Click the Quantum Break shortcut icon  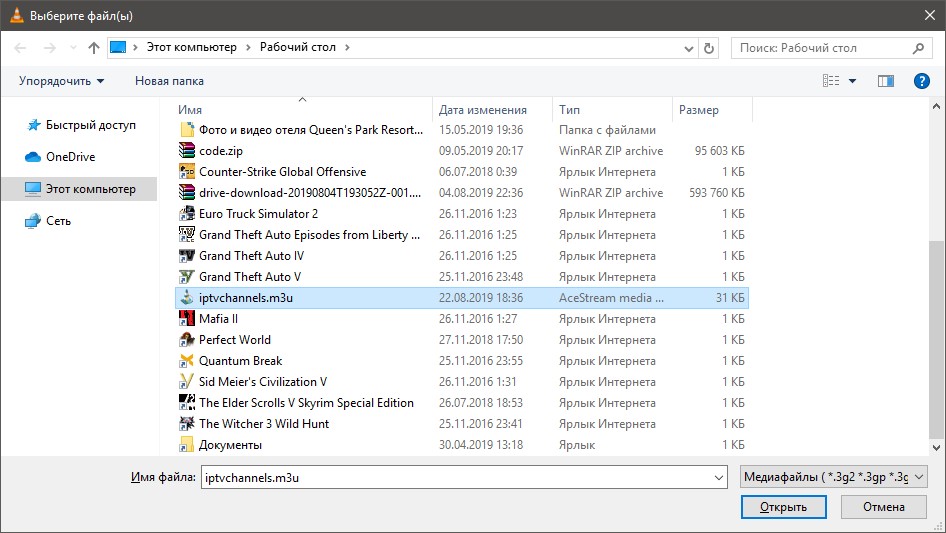coord(186,361)
